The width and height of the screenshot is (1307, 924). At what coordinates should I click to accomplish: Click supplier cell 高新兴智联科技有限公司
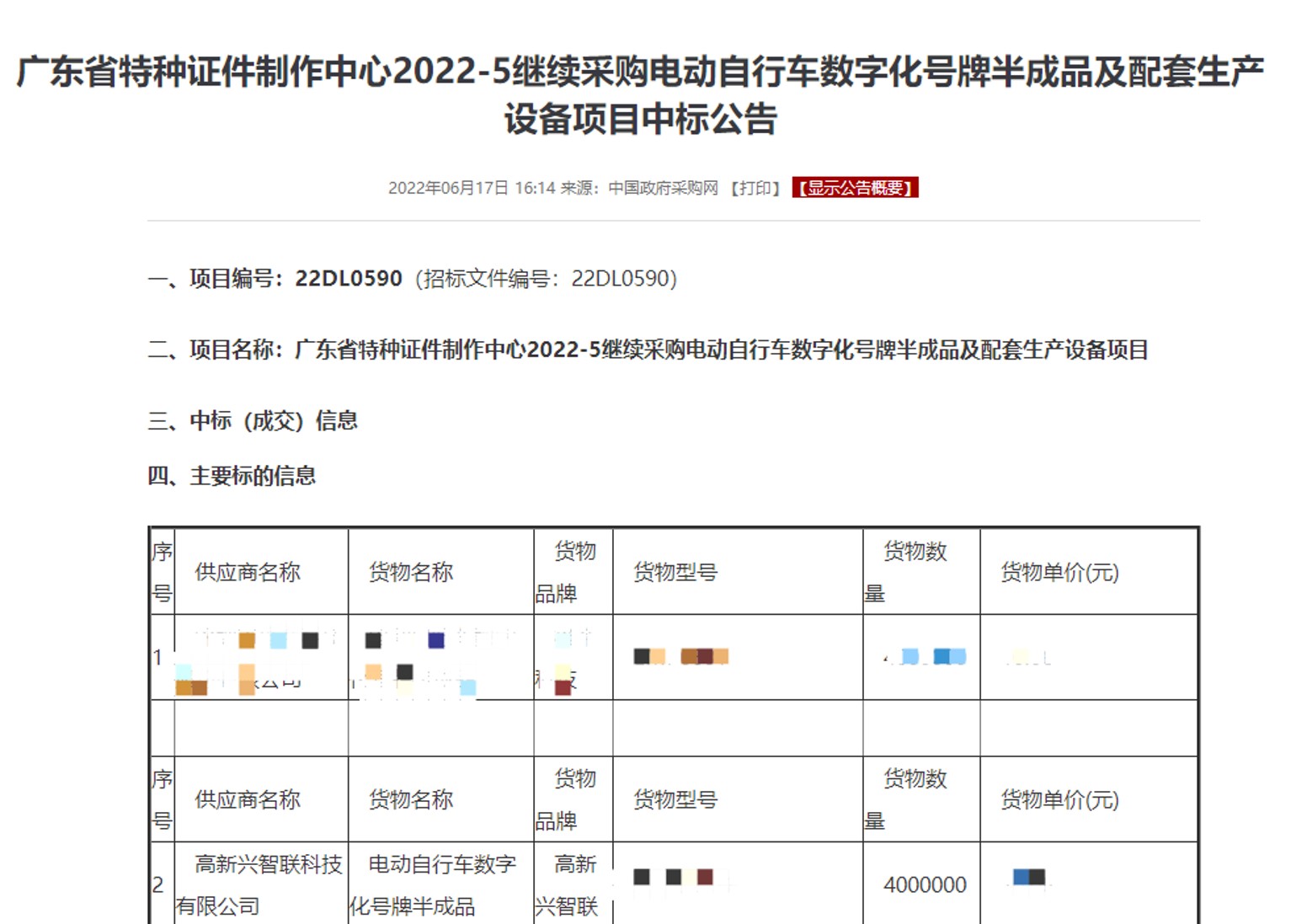(x=260, y=884)
